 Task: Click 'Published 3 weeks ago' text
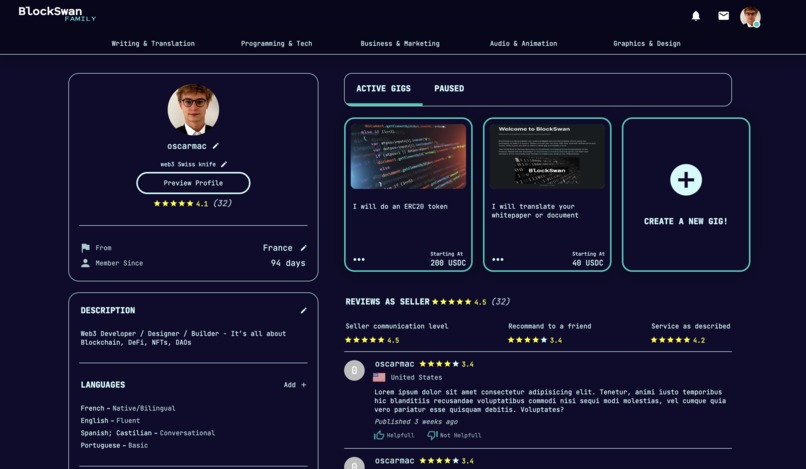(416, 422)
